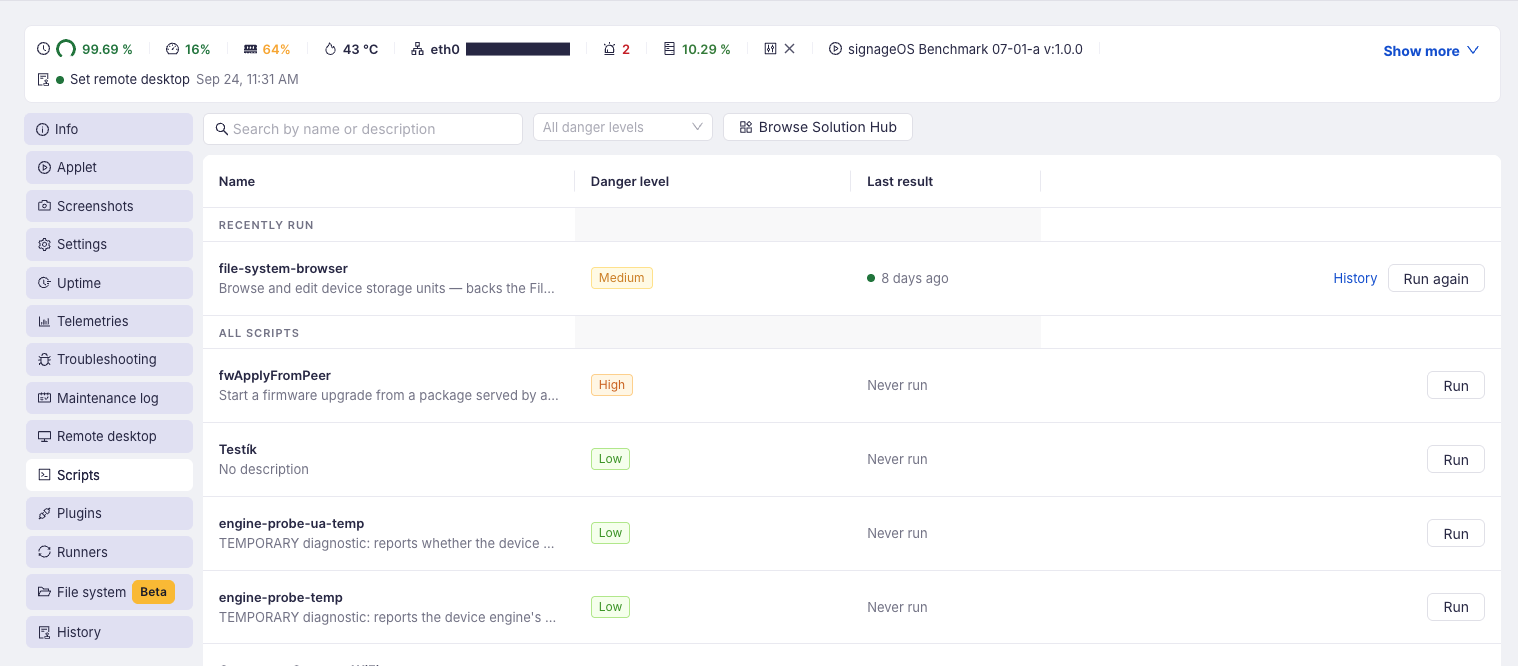Open the Maintenance log section
Image resolution: width=1518 pixels, height=666 pixels.
(x=109, y=398)
